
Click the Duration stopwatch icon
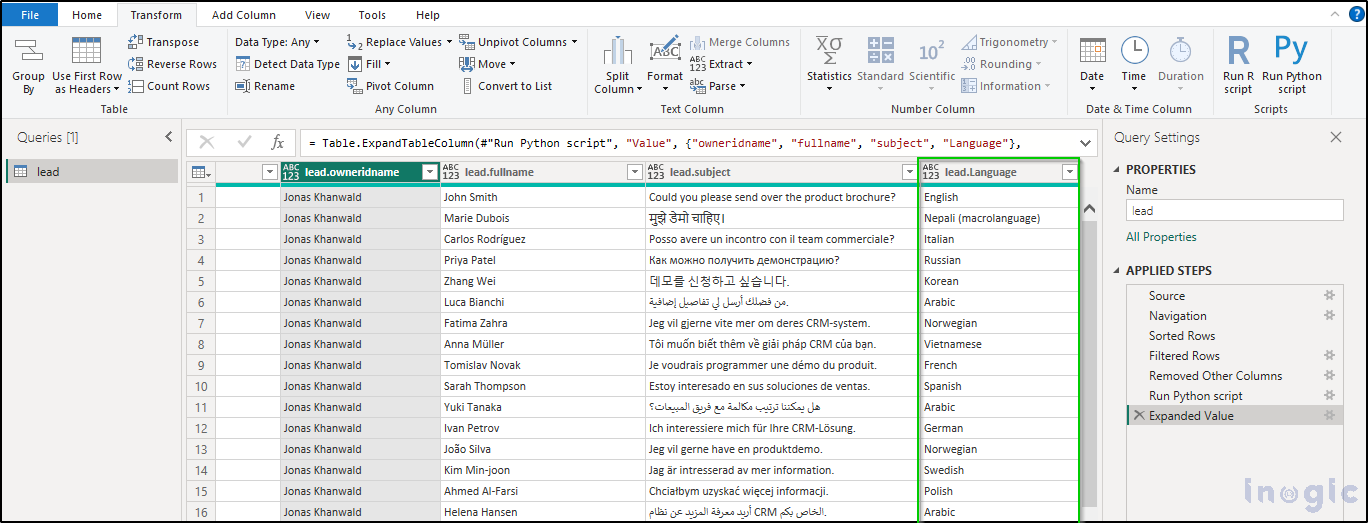click(x=1181, y=51)
